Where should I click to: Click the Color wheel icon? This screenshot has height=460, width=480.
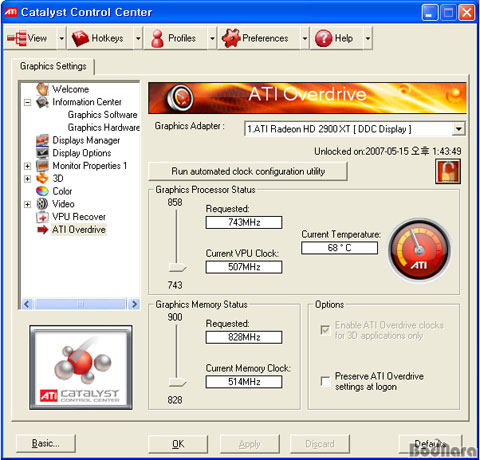click(42, 191)
